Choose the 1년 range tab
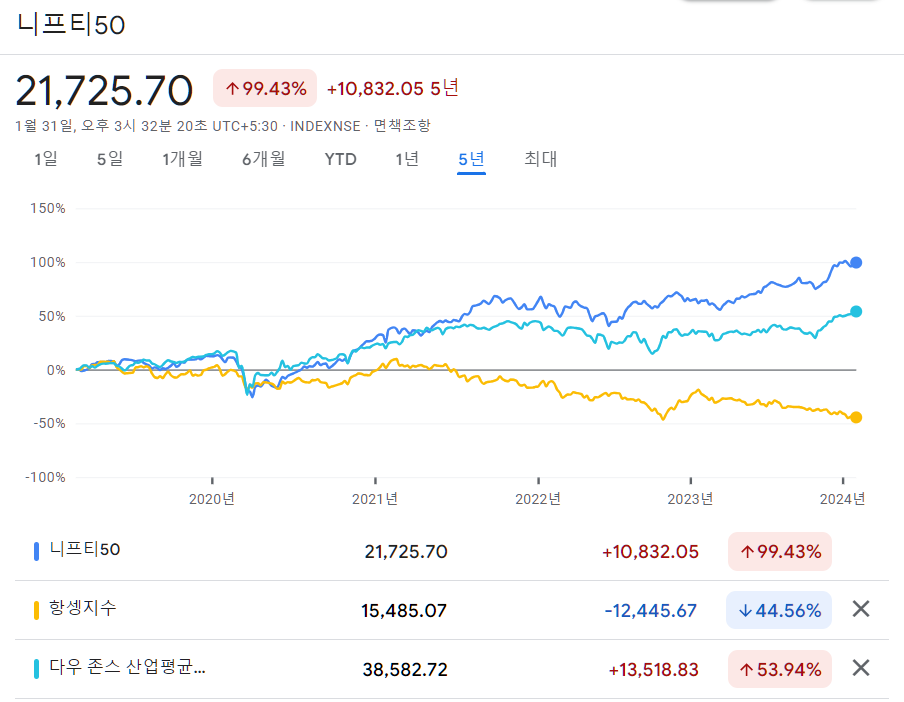Image resolution: width=904 pixels, height=702 pixels. pyautogui.click(x=406, y=159)
